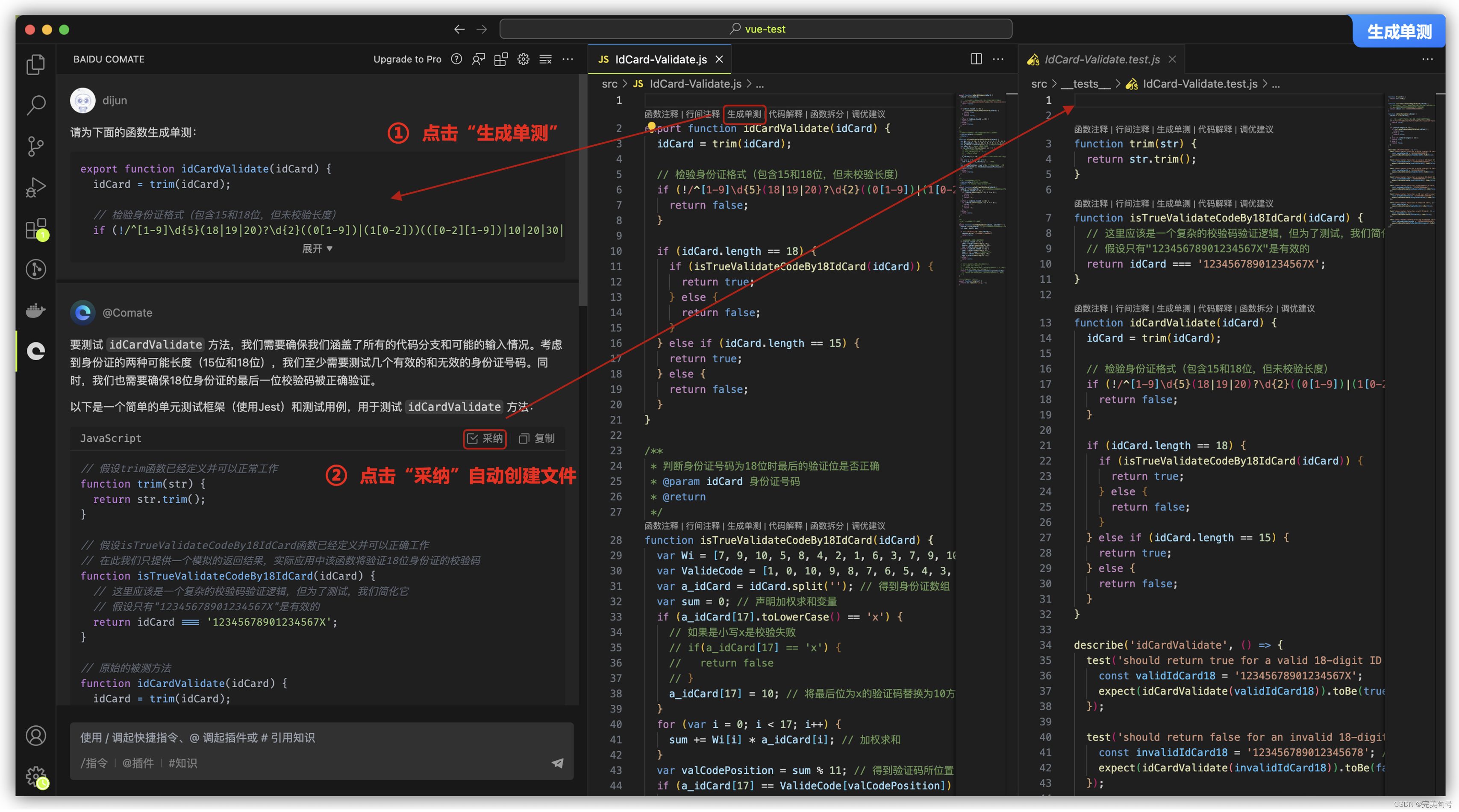Click 行间注释 codelens above trim function in test file

point(1132,129)
